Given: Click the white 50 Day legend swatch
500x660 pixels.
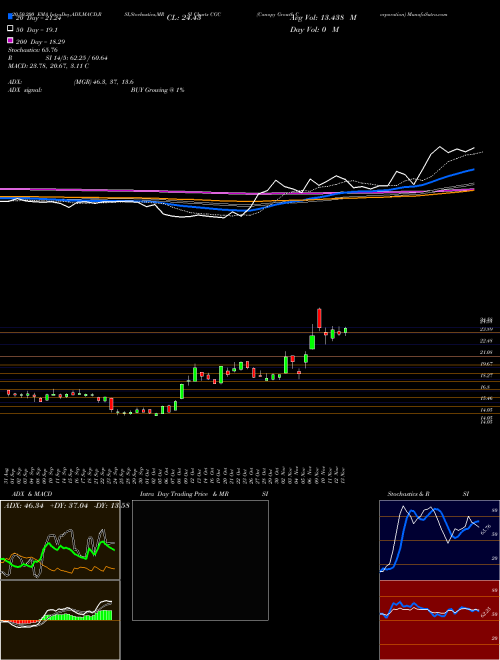Looking at the screenshot, I should point(11,29).
